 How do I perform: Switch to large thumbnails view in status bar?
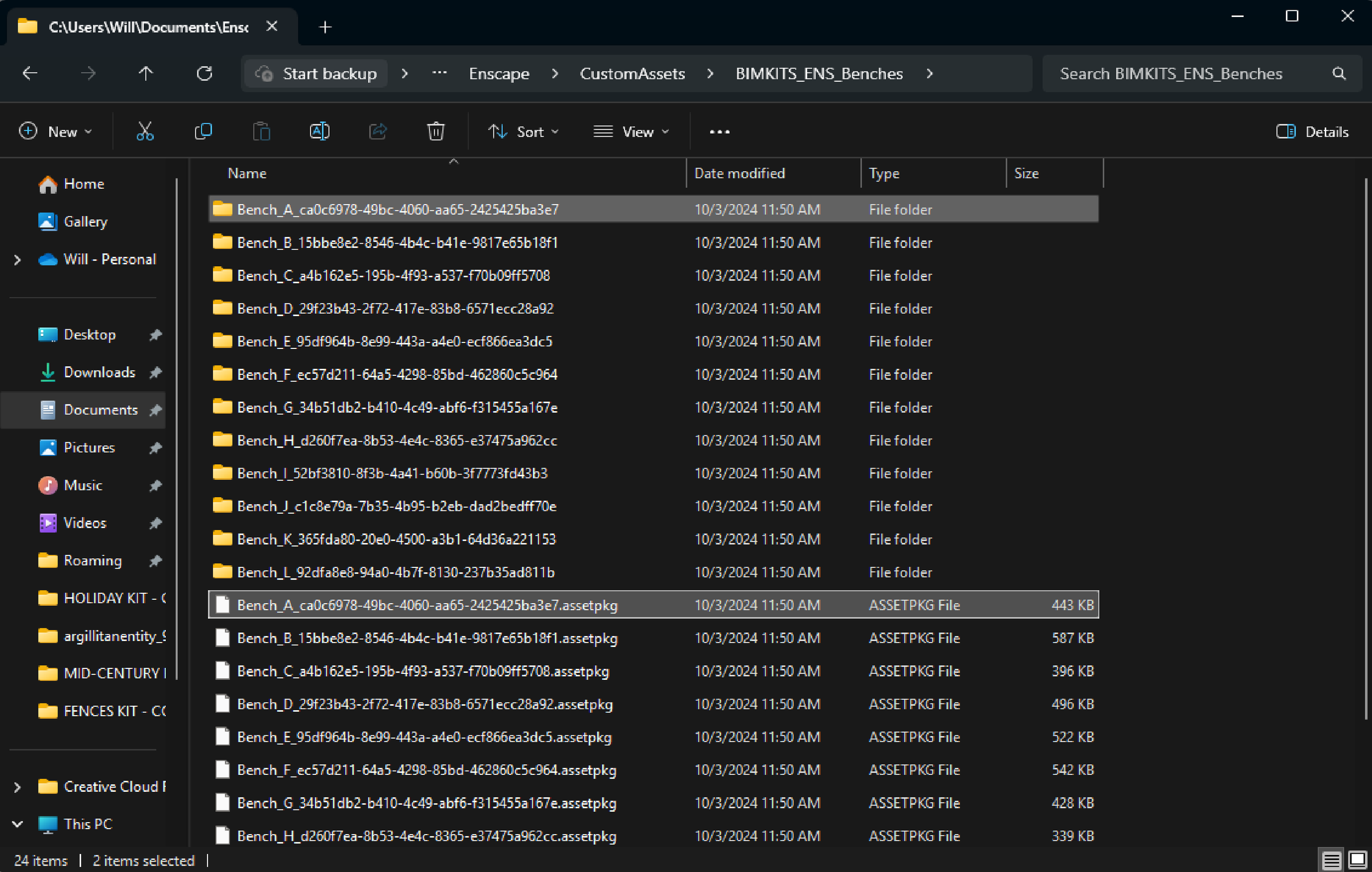point(1358,859)
